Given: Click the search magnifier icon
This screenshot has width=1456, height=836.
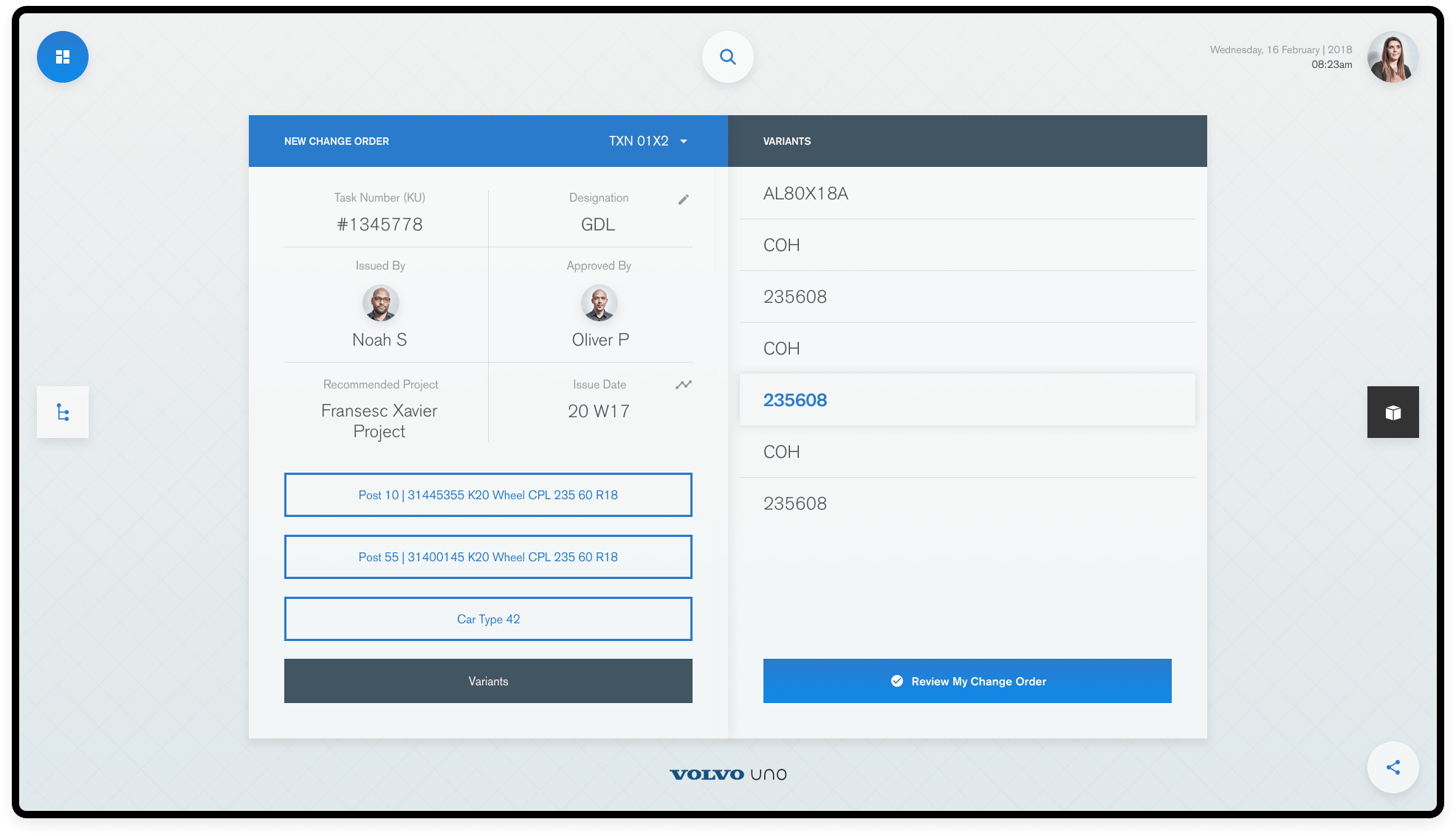Looking at the screenshot, I should (727, 57).
